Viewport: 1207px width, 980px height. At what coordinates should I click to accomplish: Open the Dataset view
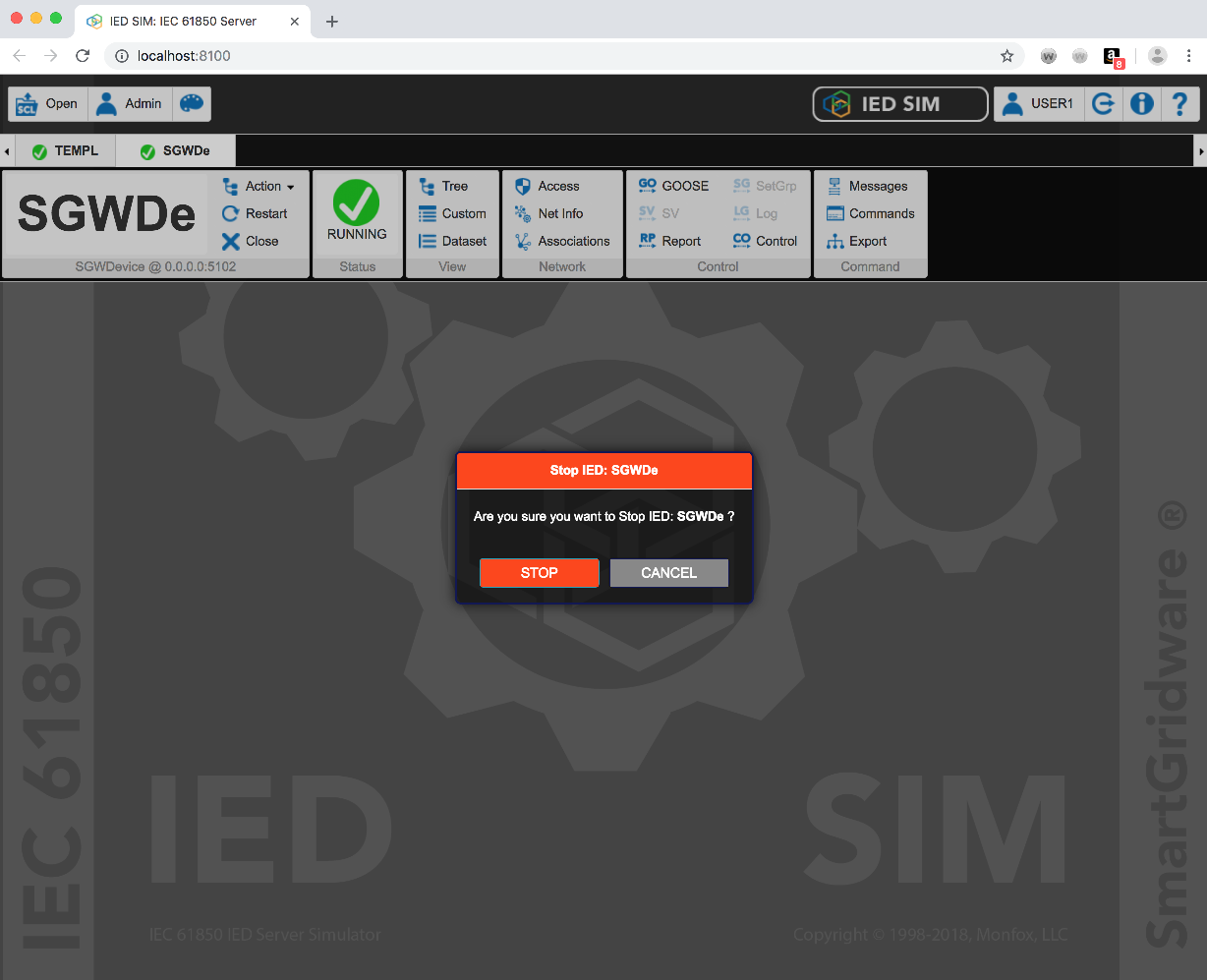pos(452,241)
